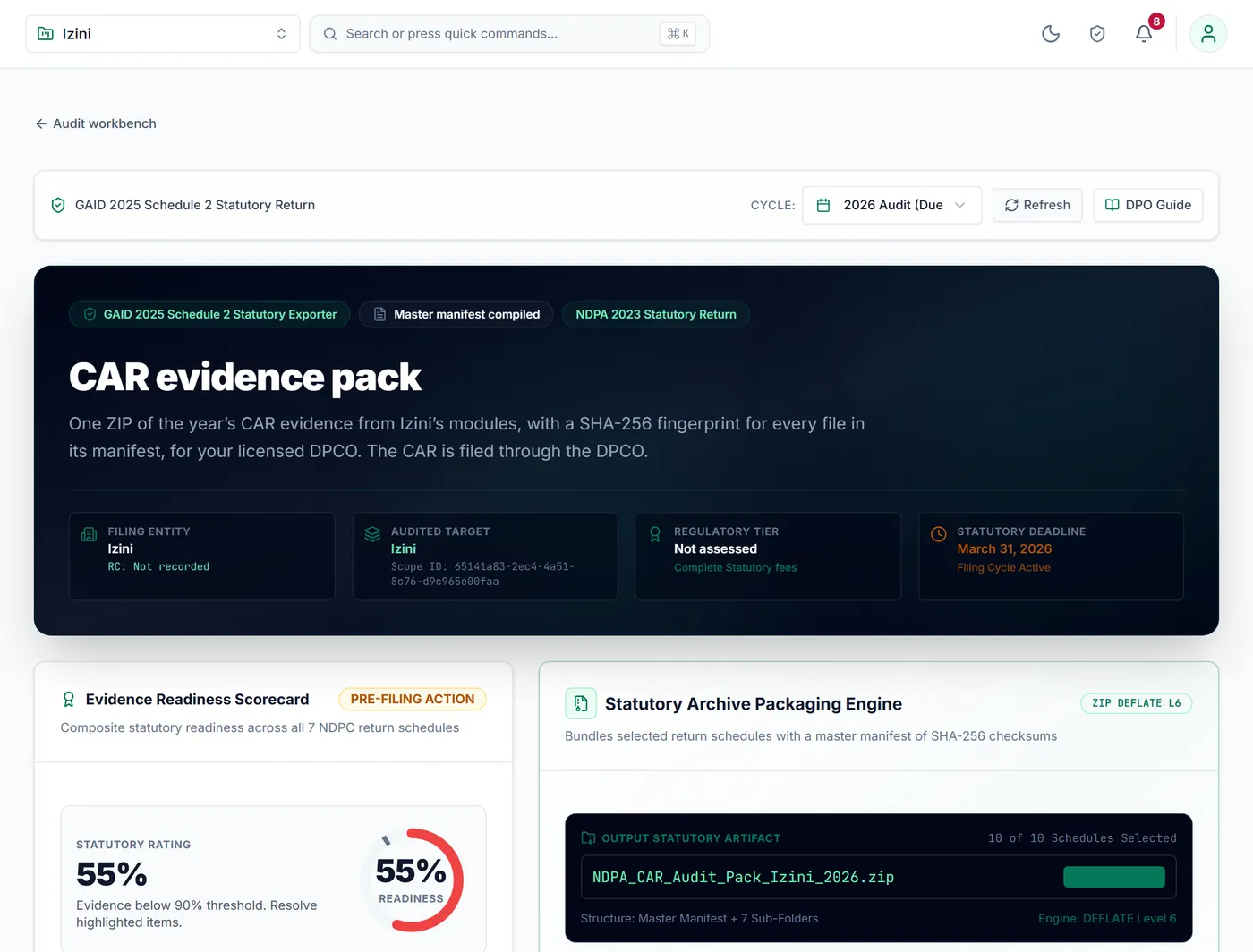The height and width of the screenshot is (952, 1253).
Task: Open the DPO Guide
Action: coord(1148,205)
